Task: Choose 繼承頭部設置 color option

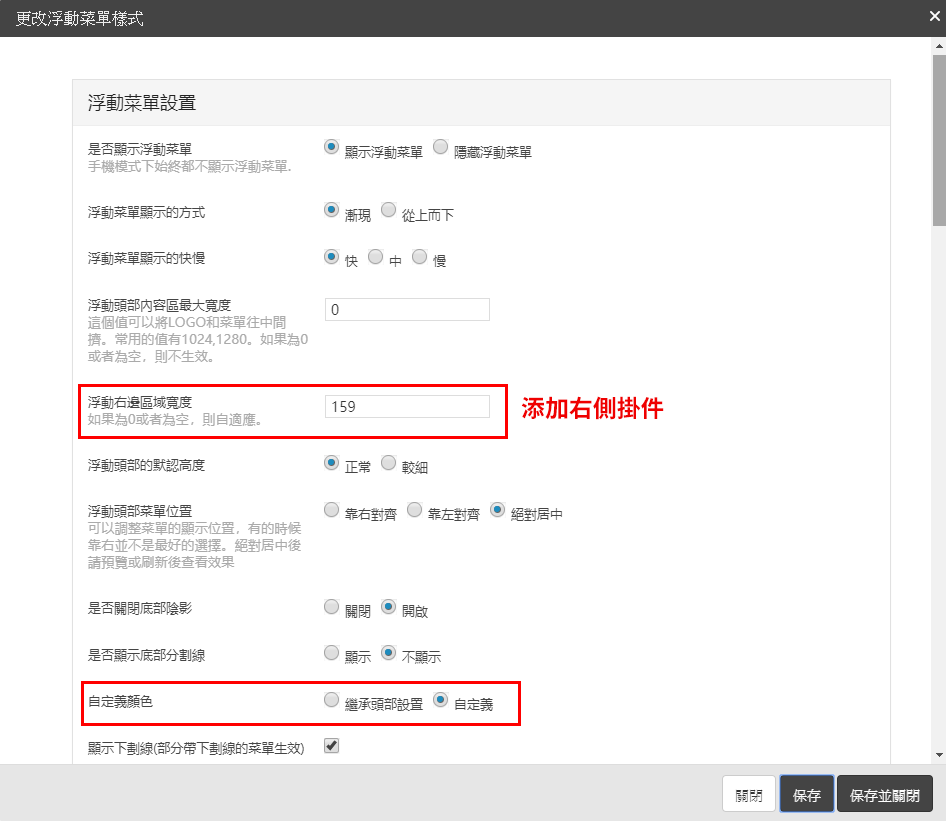Action: [331, 700]
